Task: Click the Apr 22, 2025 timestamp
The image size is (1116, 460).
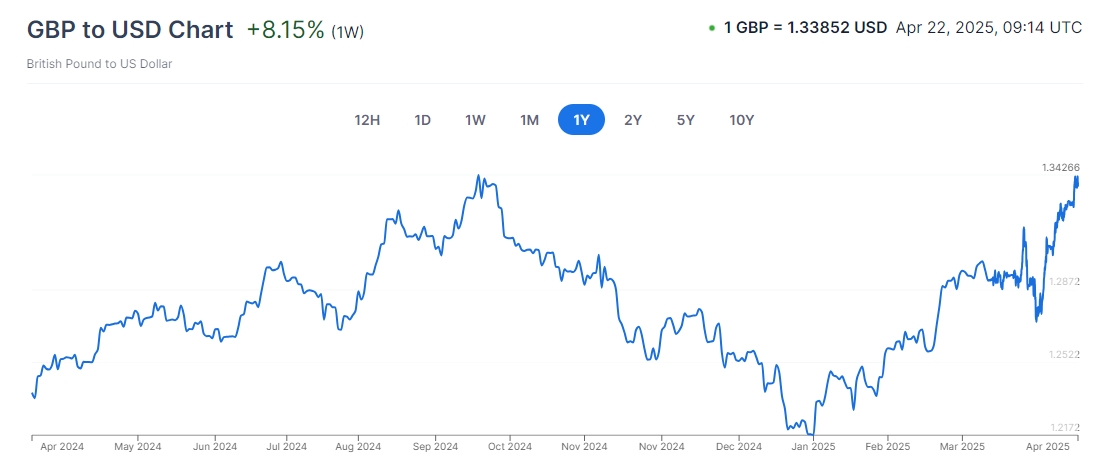Action: point(989,28)
